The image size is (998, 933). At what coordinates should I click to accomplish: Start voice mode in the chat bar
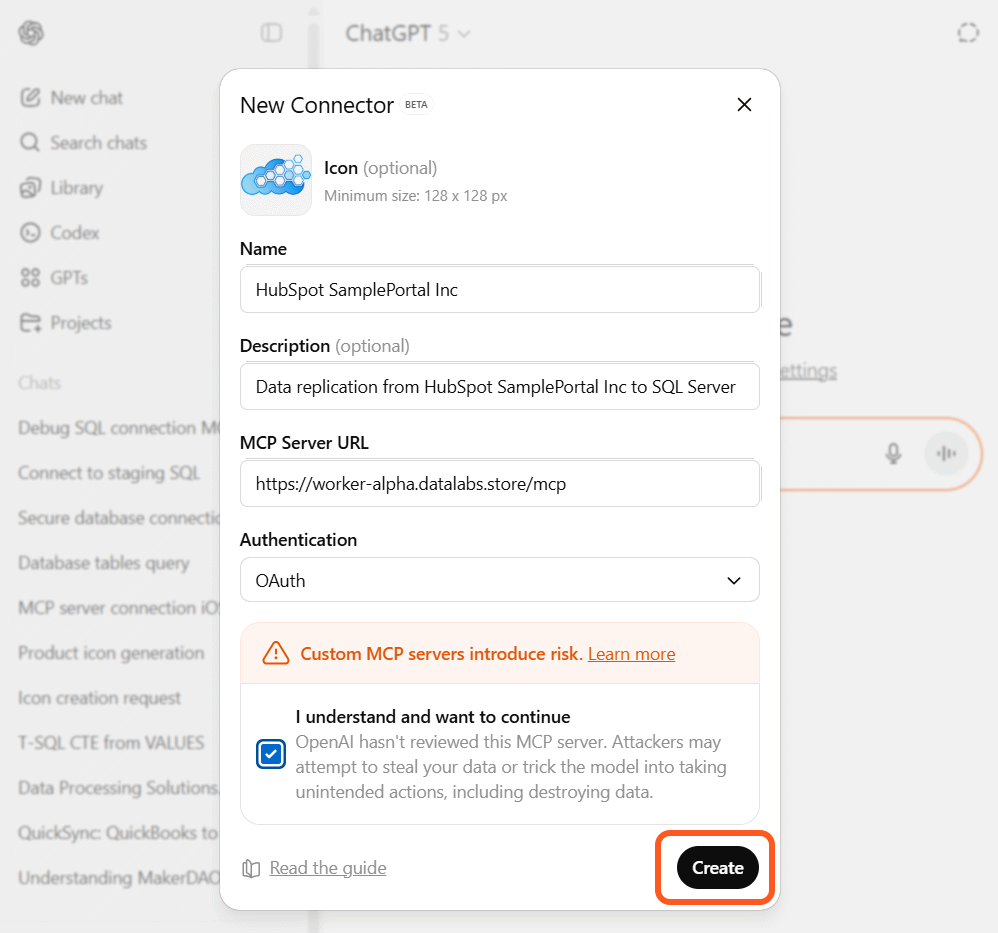click(945, 454)
